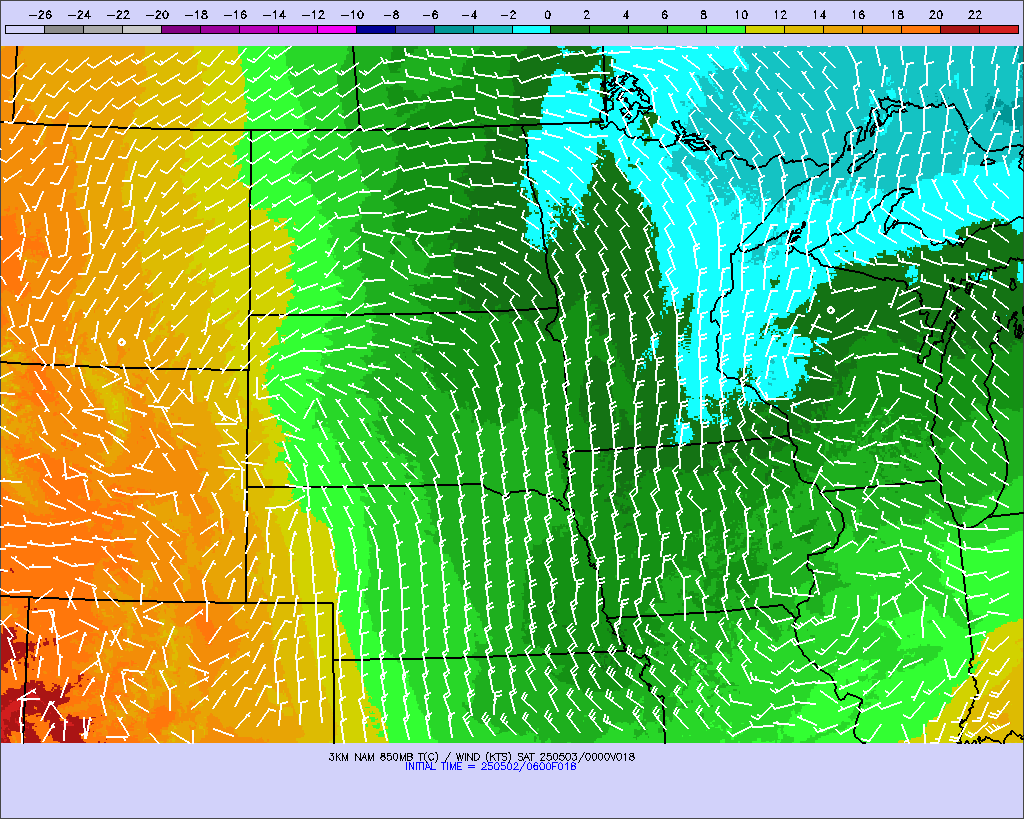Click the "-8" legend label

391,14
